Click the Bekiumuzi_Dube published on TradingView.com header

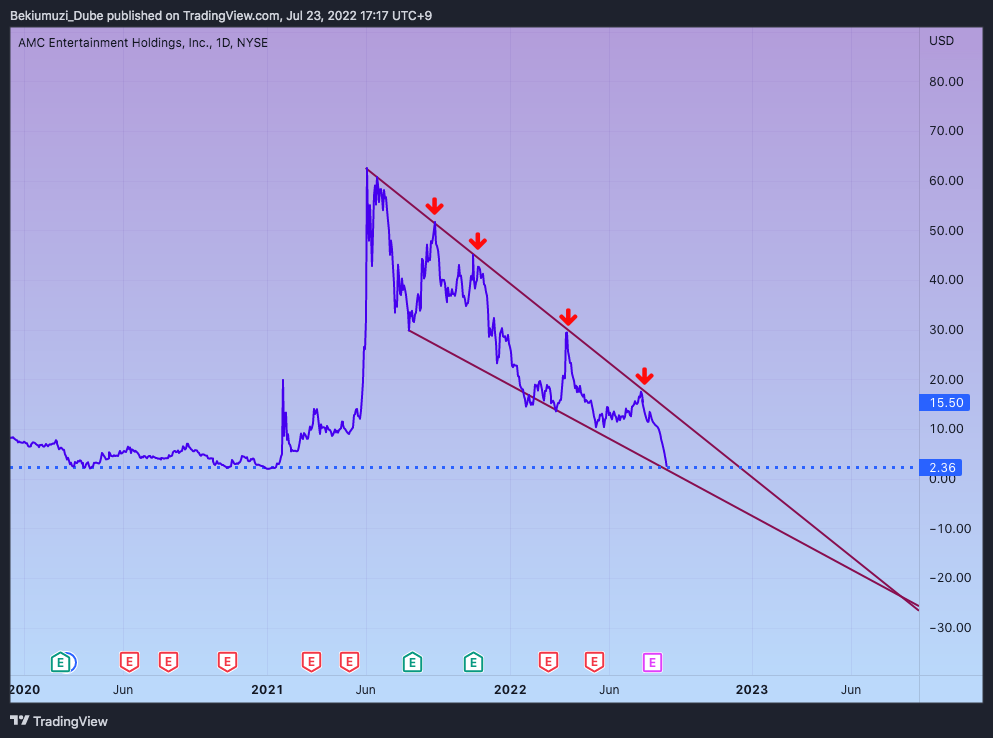221,16
